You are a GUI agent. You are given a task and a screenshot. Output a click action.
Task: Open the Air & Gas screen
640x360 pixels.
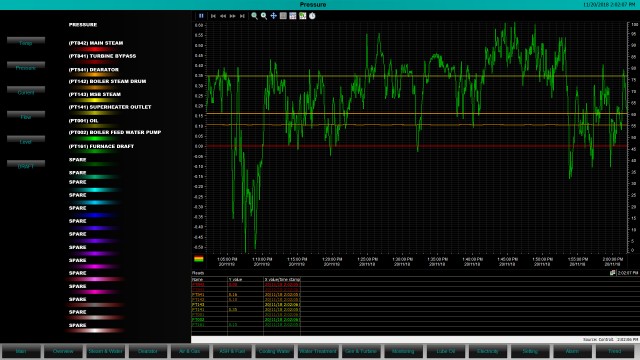point(190,351)
